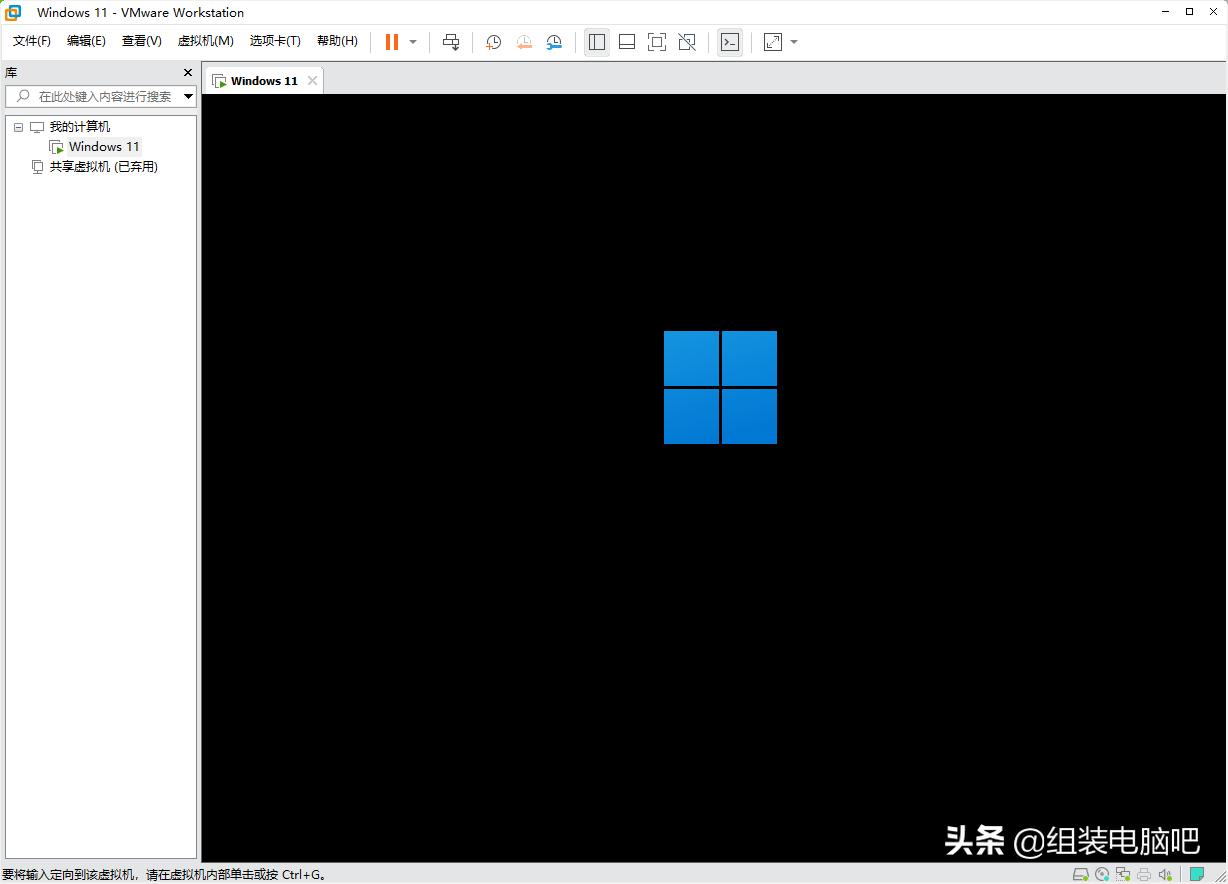The image size is (1228, 884).
Task: Toggle the thumbnail bar display
Action: (x=627, y=42)
